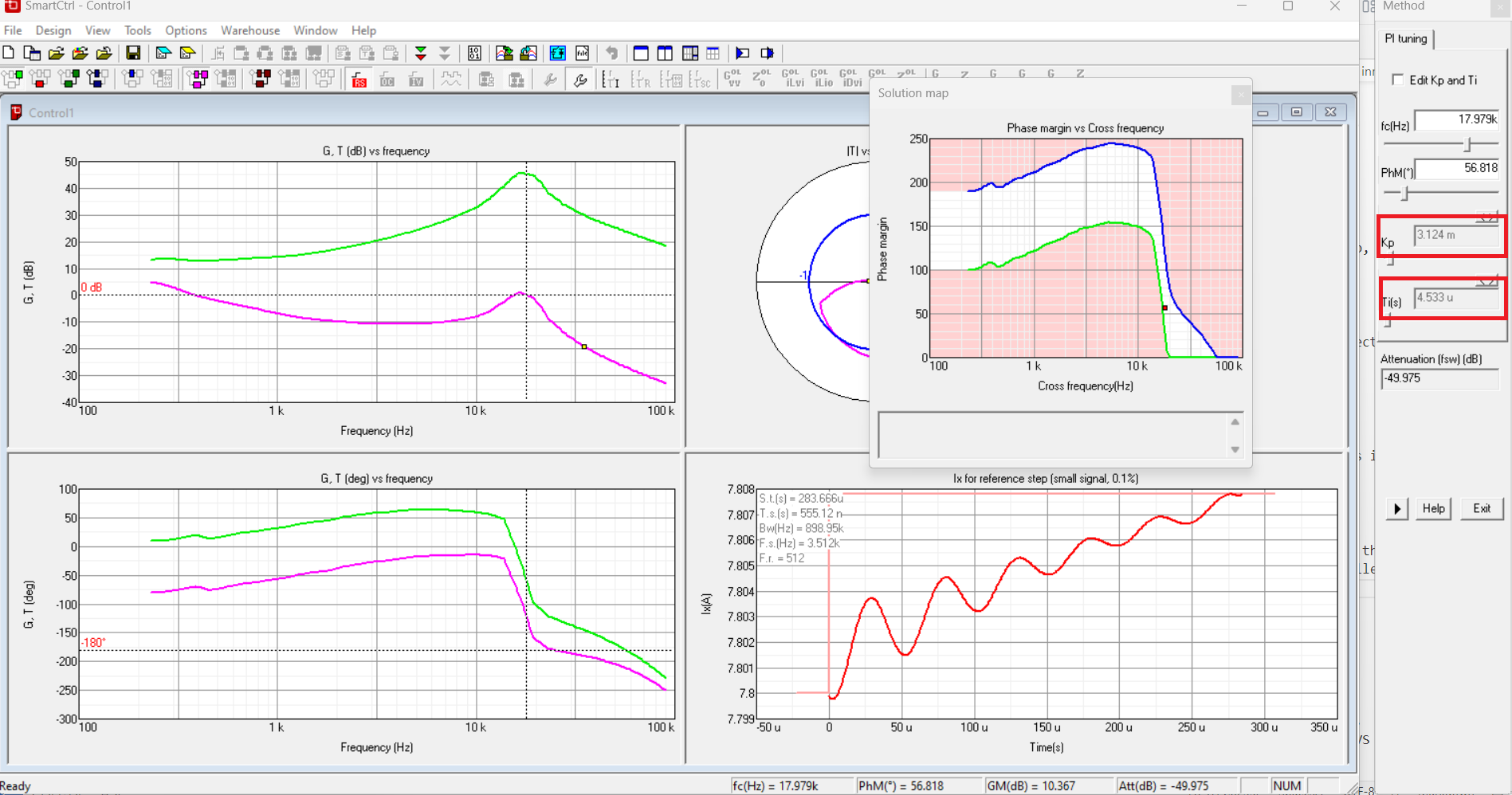Open the Warehouse menu
Image resolution: width=1512 pixels, height=795 pixels.
coord(249,30)
